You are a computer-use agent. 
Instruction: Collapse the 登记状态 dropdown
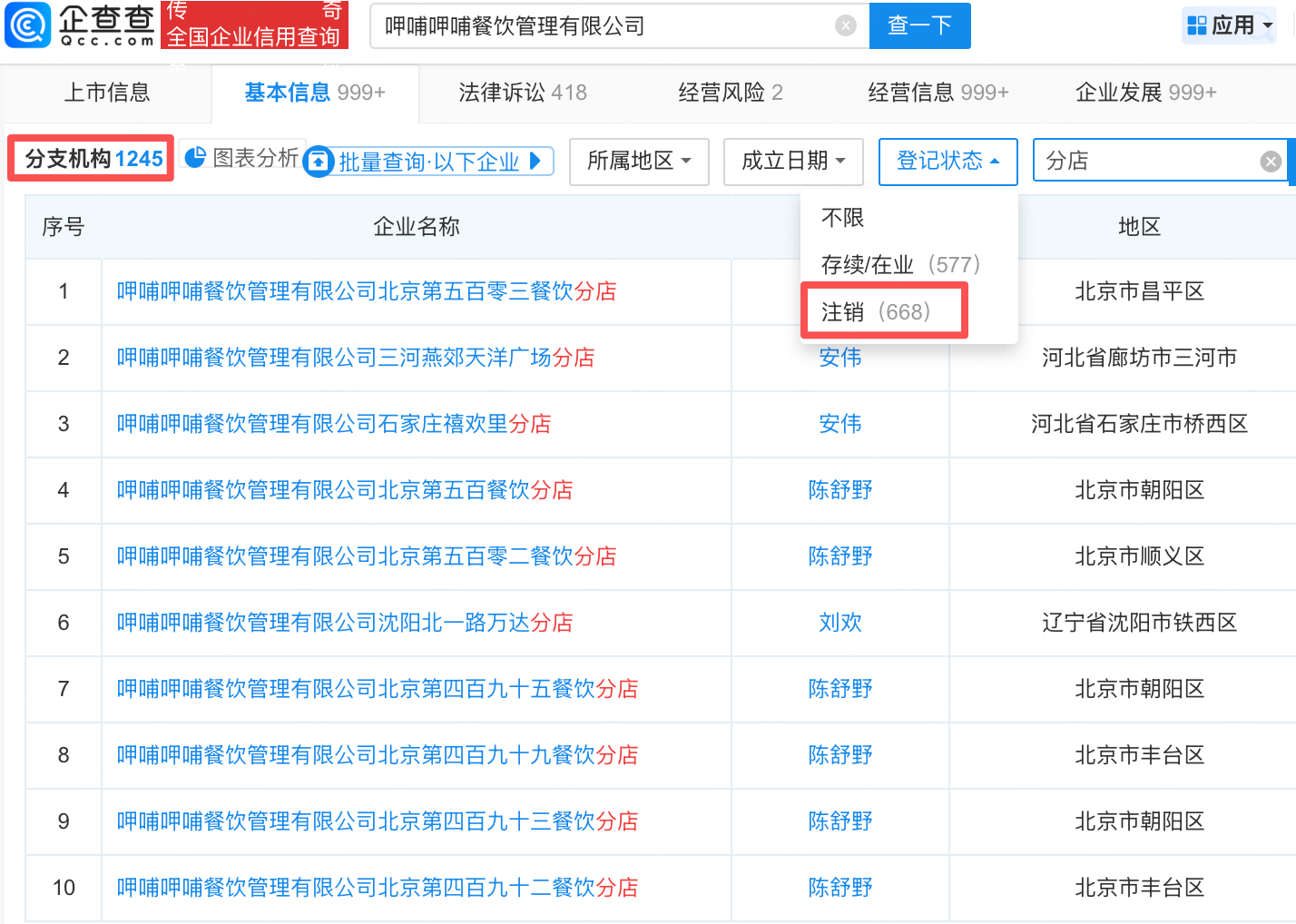[947, 162]
